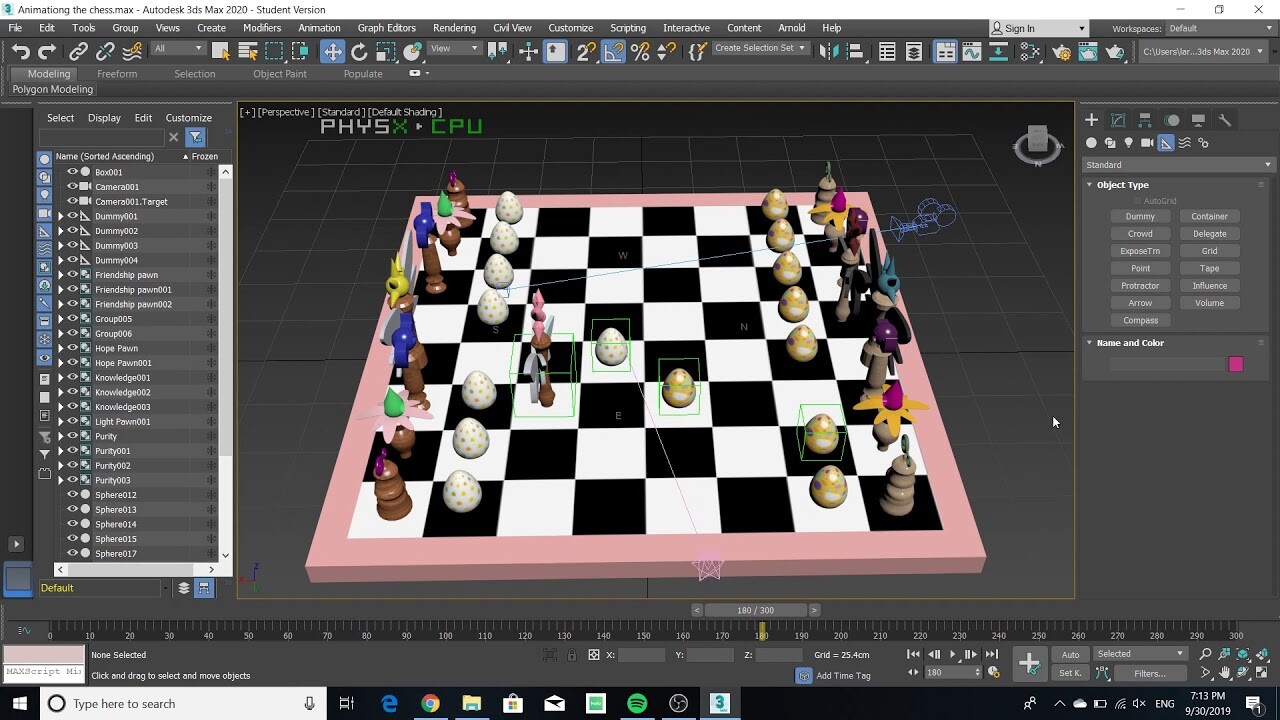
Task: Select the Select and Rotate tool
Action: [x=360, y=52]
